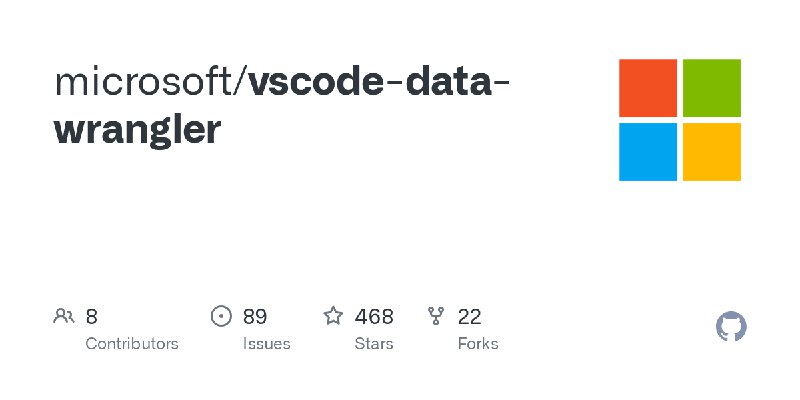
Task: Select the Issues label
Action: 266,344
